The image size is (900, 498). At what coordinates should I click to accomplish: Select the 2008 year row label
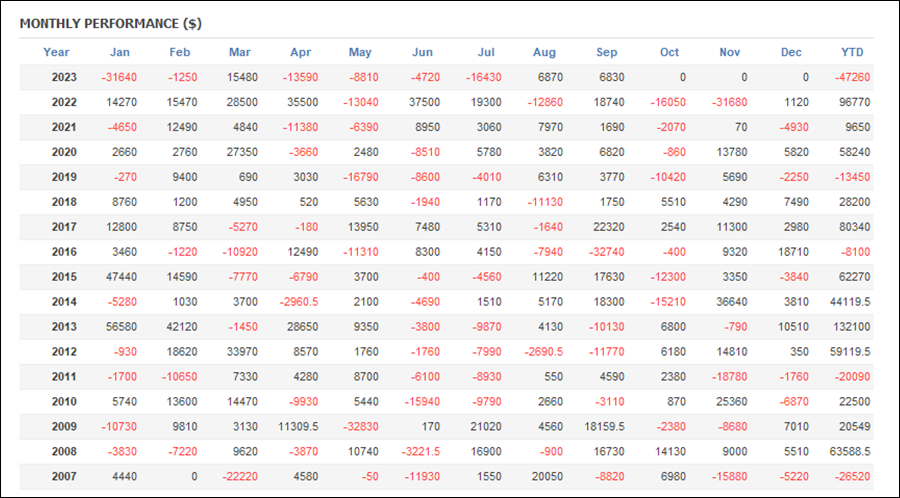(64, 452)
